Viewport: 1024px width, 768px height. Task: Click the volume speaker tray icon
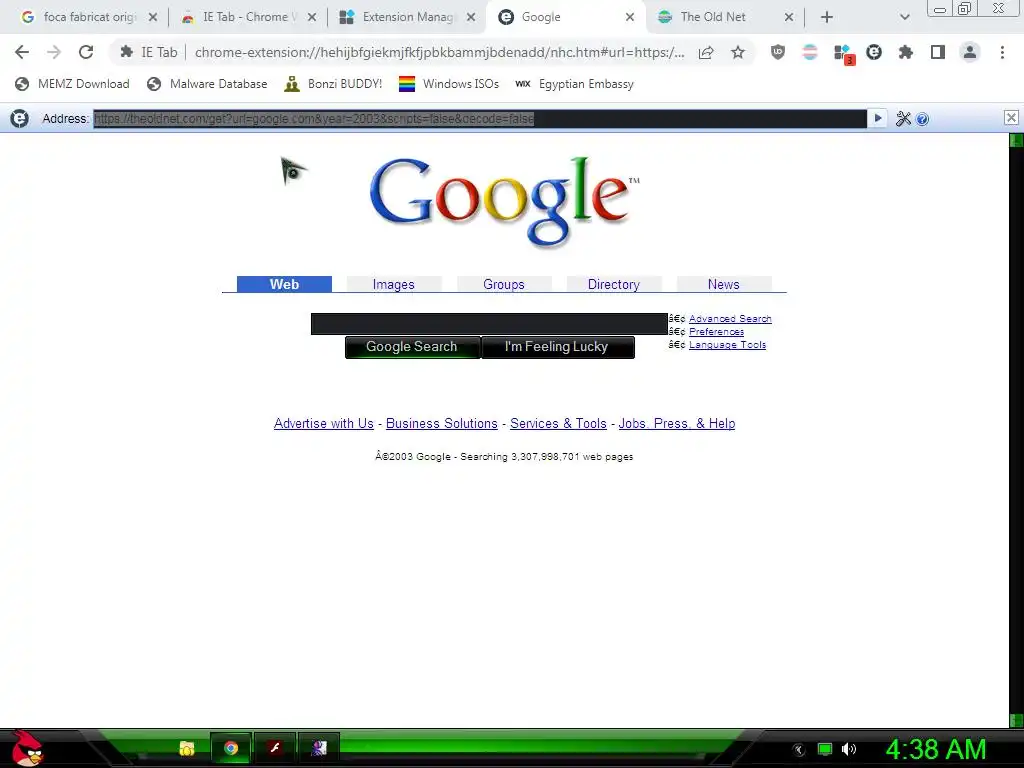tap(849, 749)
